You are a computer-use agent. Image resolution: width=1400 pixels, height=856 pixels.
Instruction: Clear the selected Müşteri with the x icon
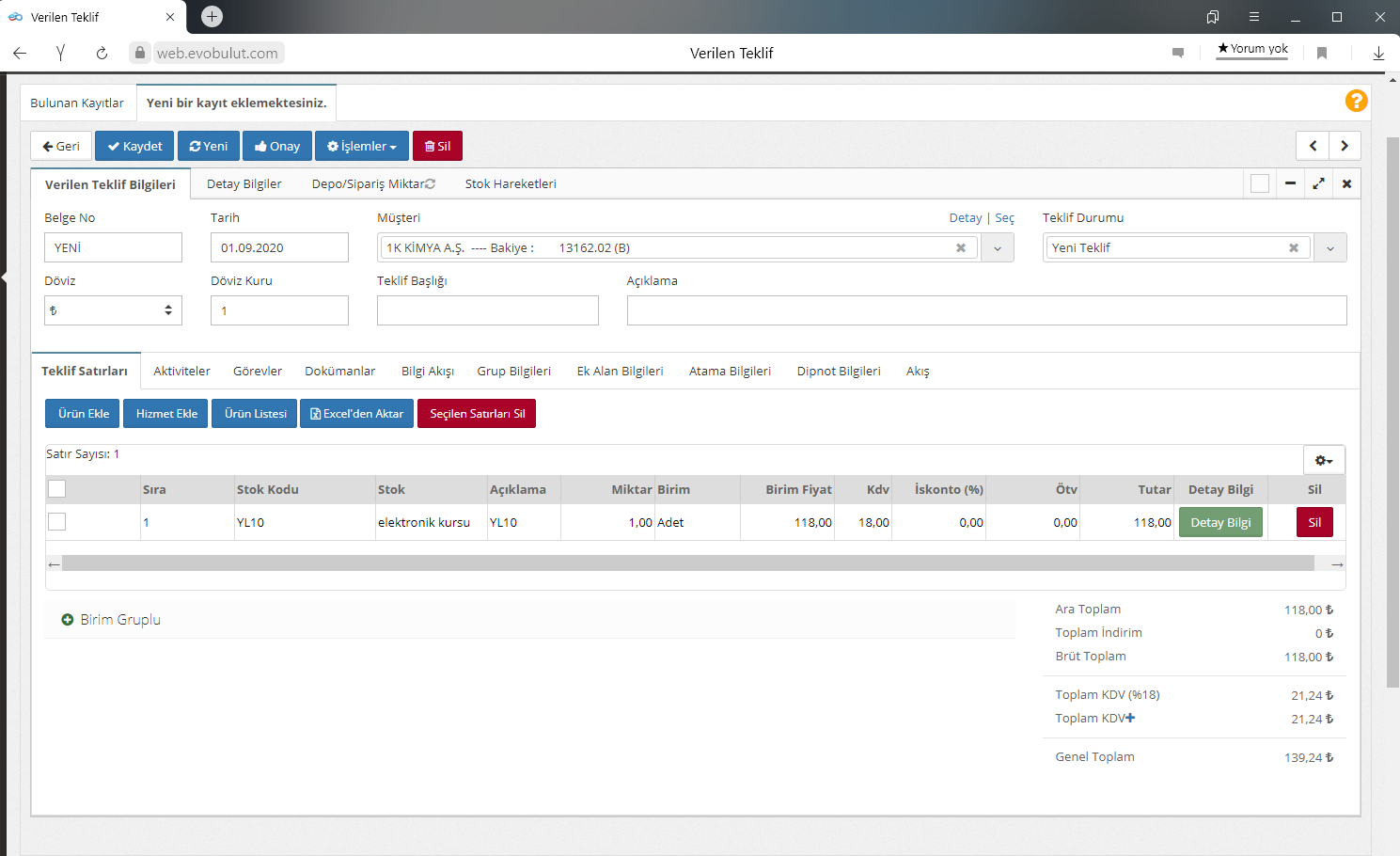pyautogui.click(x=960, y=248)
